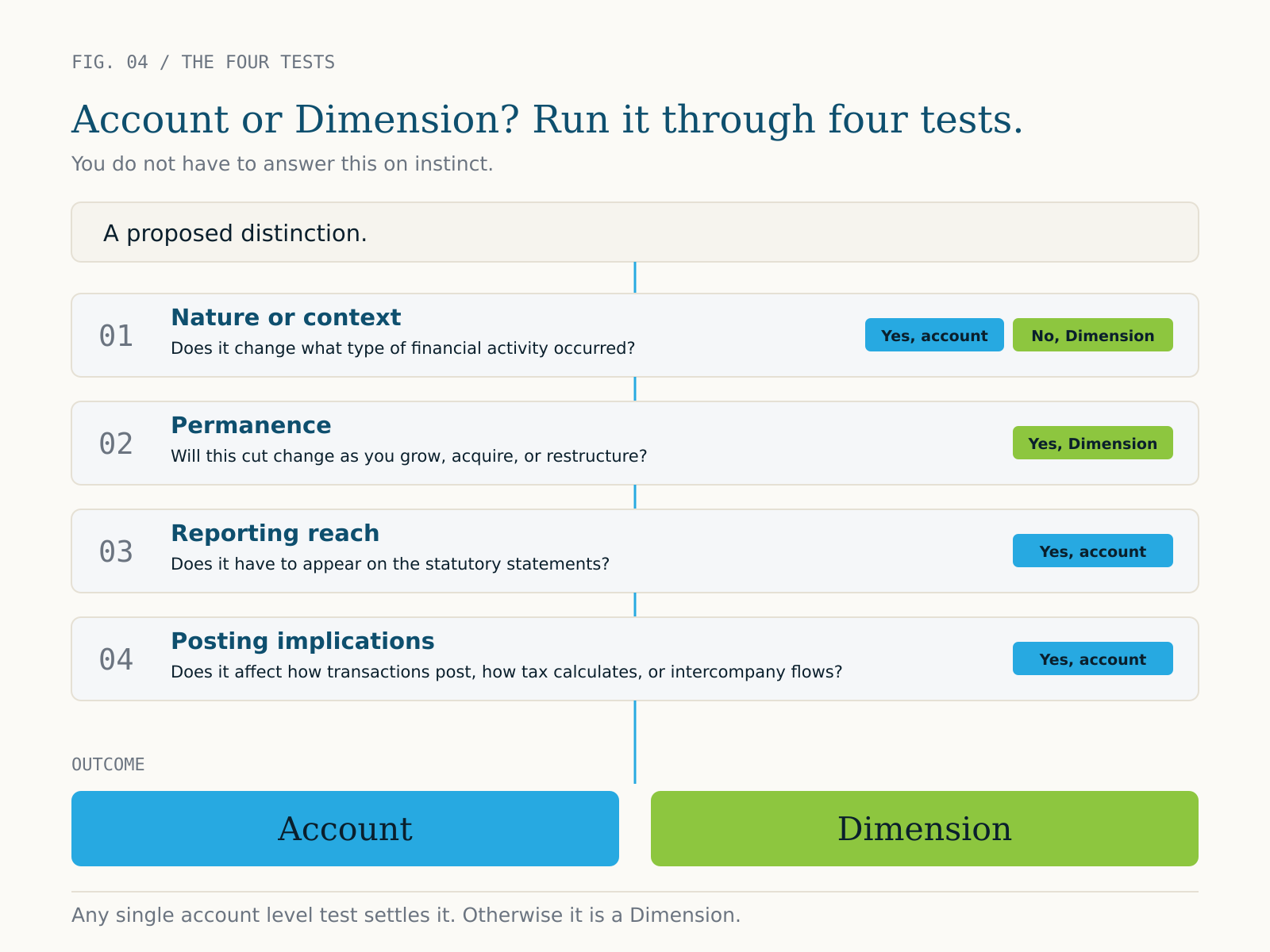Click the step number 03

[116, 551]
